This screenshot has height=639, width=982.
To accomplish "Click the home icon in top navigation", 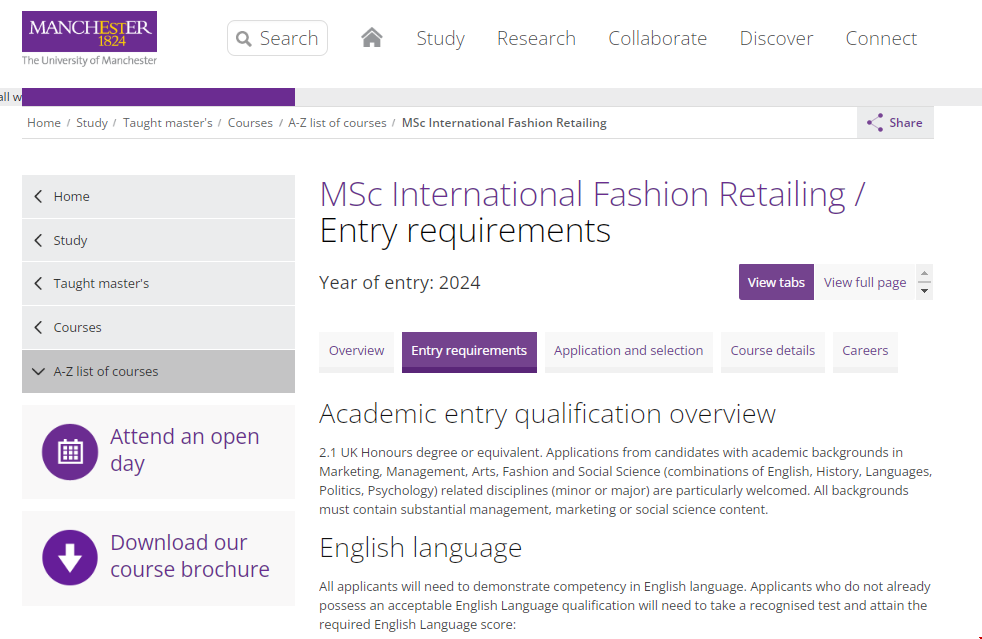I will (372, 38).
